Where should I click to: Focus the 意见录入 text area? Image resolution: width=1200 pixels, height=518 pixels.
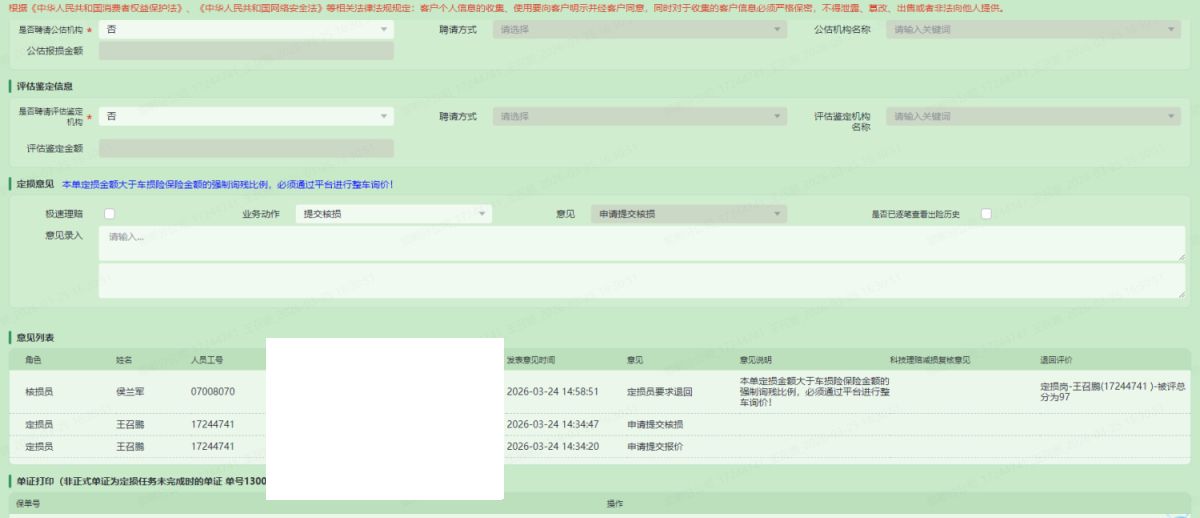640,243
